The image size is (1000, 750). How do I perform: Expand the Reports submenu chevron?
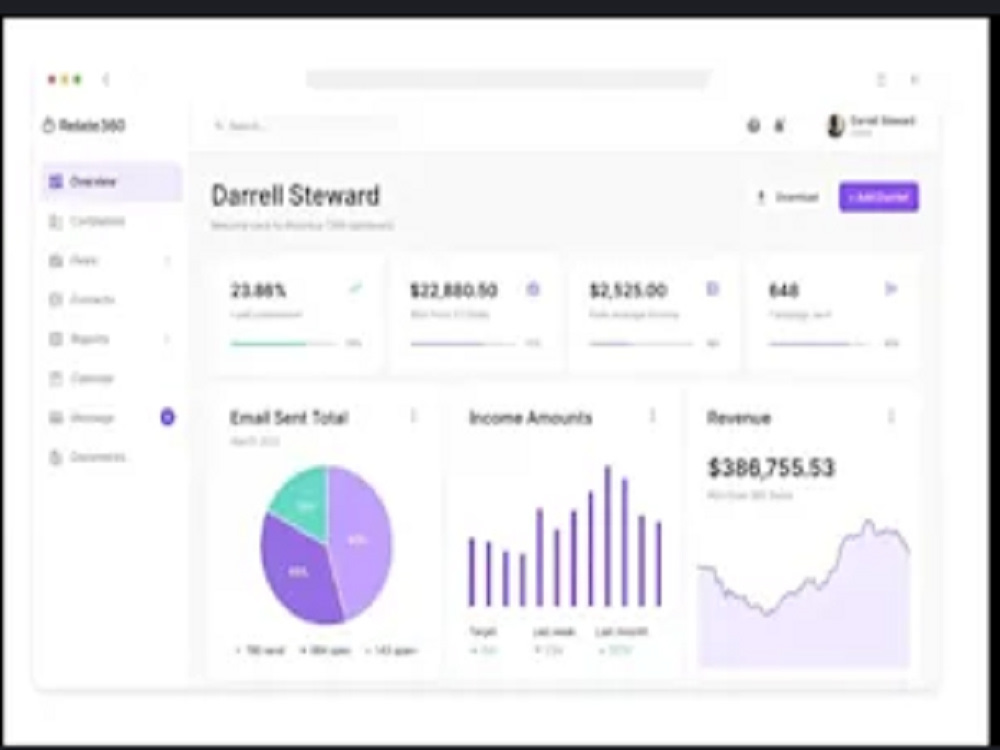(x=167, y=339)
